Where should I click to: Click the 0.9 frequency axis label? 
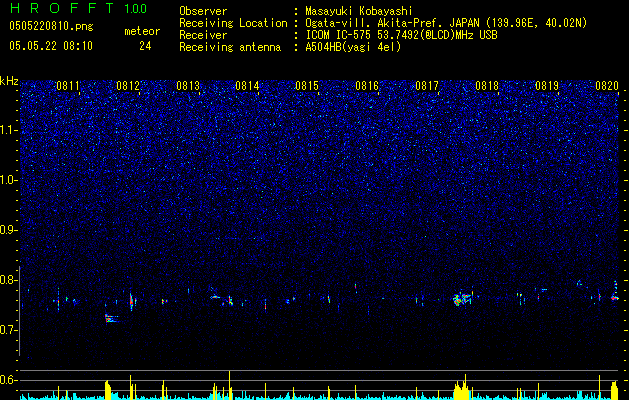(x=9, y=230)
